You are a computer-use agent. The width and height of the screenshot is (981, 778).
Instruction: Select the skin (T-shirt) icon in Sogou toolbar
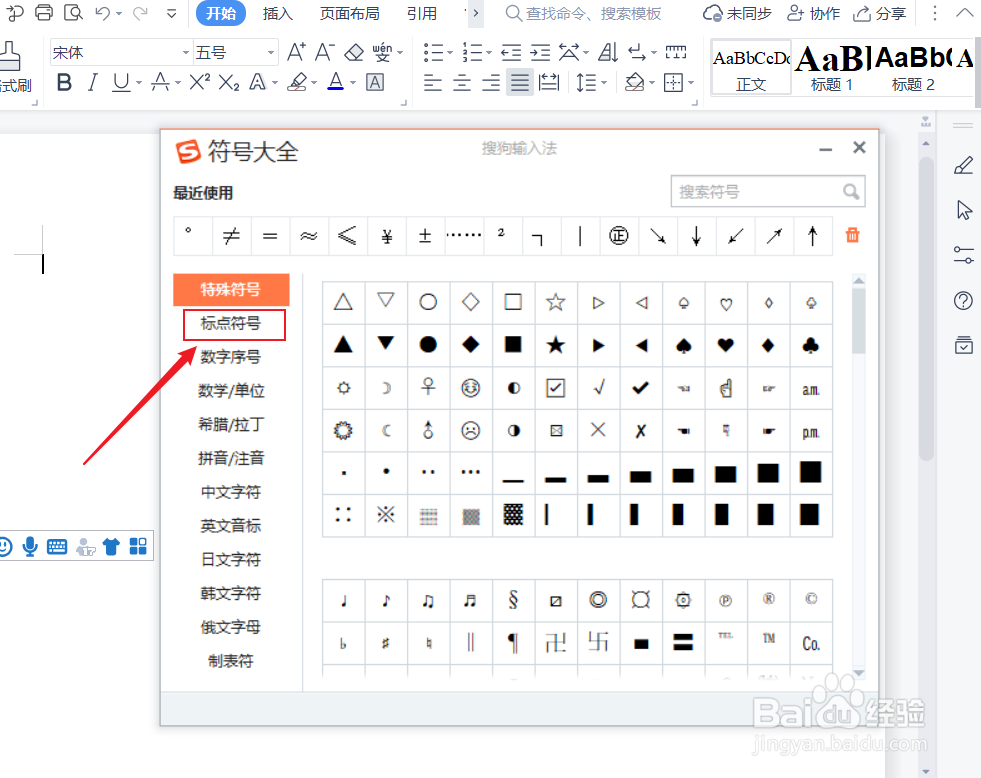(111, 546)
